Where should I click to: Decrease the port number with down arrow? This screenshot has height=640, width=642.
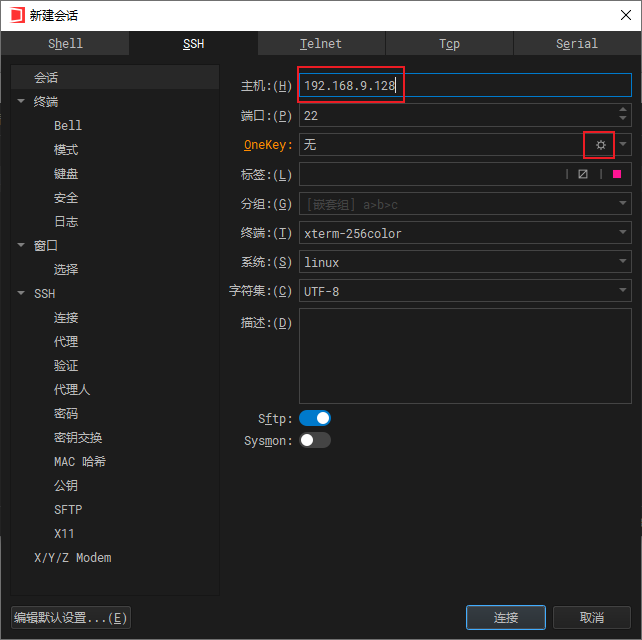click(x=623, y=121)
